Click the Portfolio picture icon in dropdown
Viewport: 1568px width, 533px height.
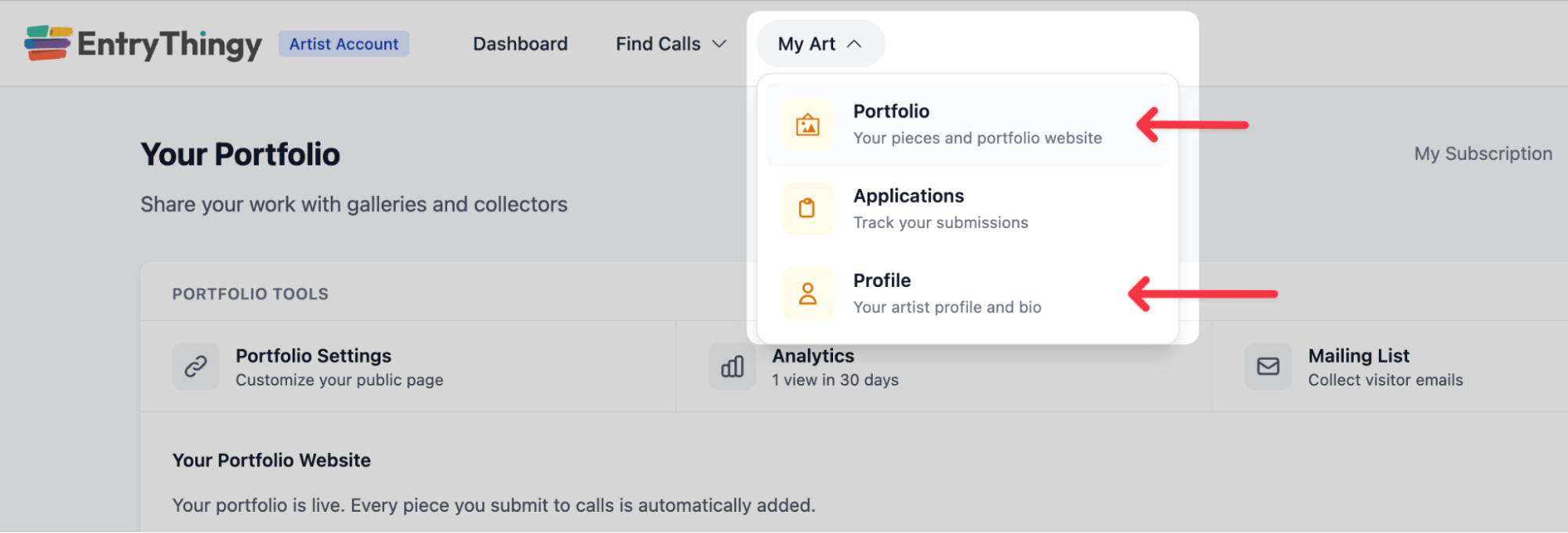coord(807,125)
